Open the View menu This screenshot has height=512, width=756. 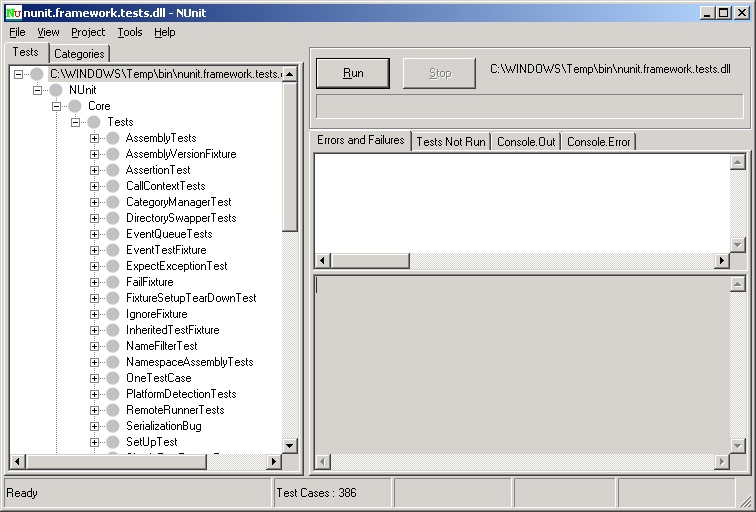pyautogui.click(x=48, y=32)
